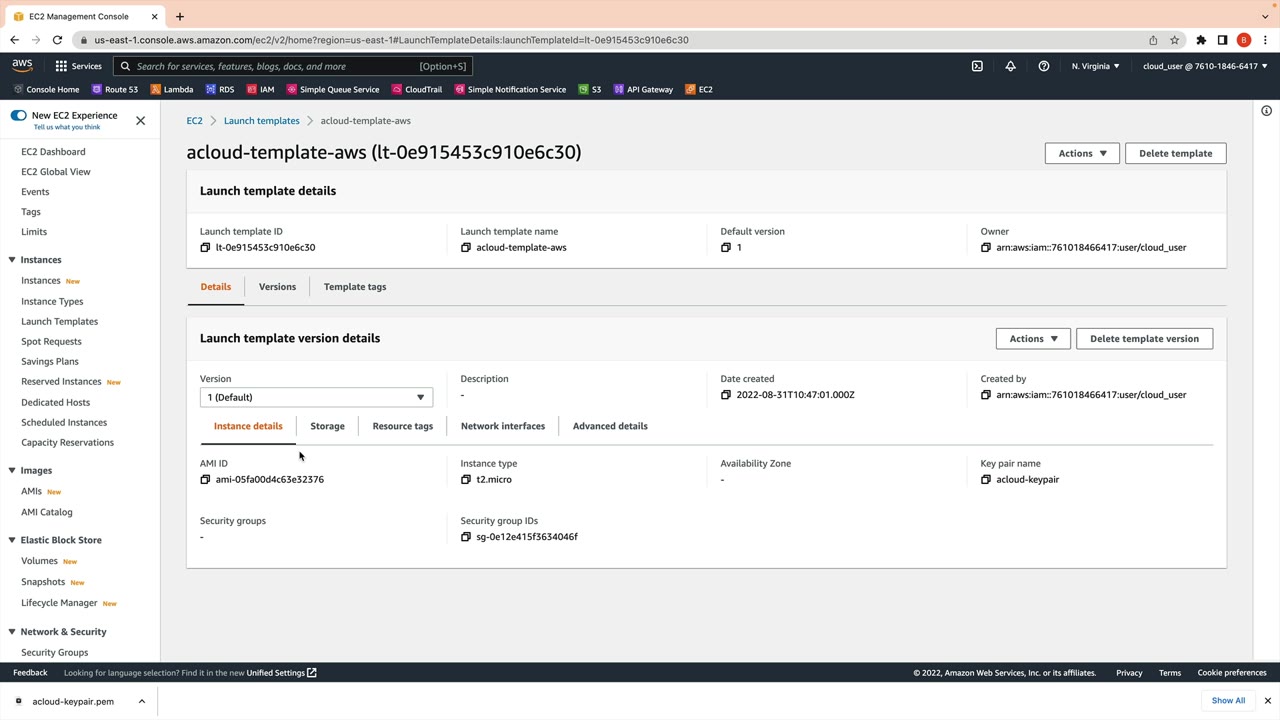Image resolution: width=1280 pixels, height=720 pixels.
Task: Copy the security group ID sg-0e12e415f3634046f
Action: [x=466, y=537]
